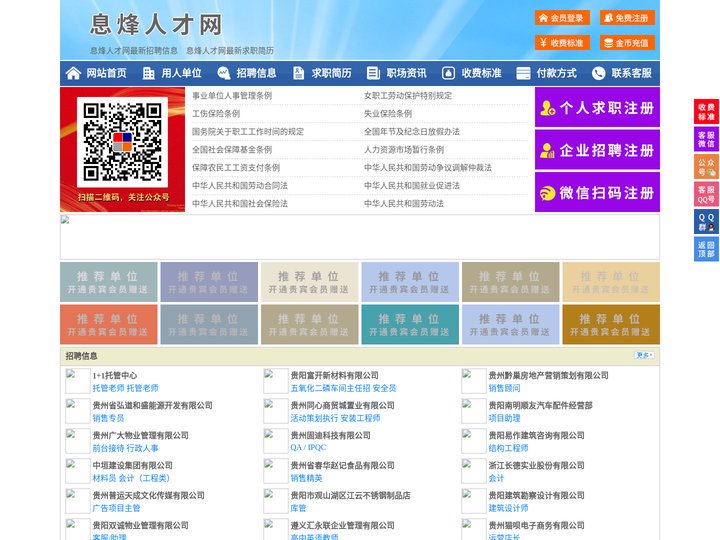720x540 pixels.
Task: Click the 会员登录 button
Action: (562, 18)
